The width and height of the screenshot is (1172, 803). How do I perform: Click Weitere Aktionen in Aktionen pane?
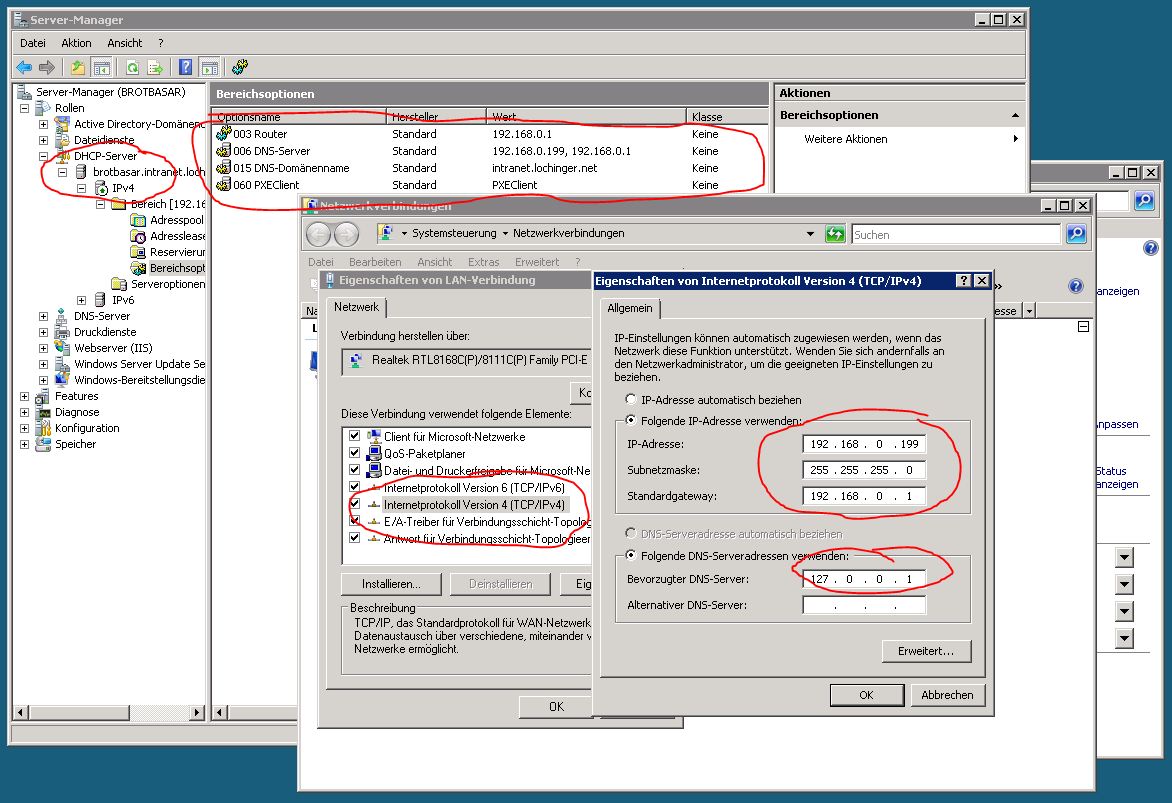click(845, 139)
